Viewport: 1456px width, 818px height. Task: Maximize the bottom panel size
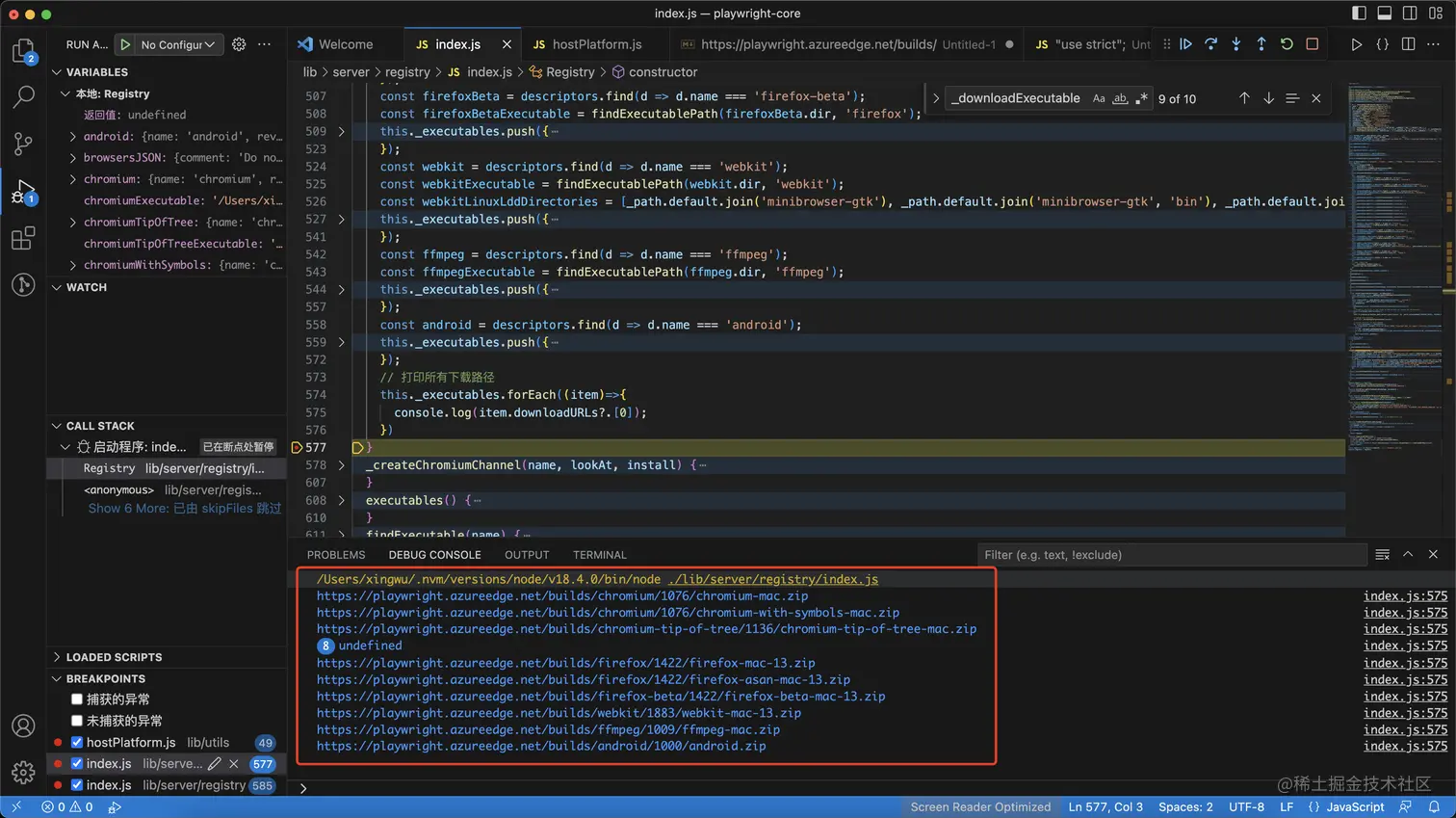point(1408,555)
